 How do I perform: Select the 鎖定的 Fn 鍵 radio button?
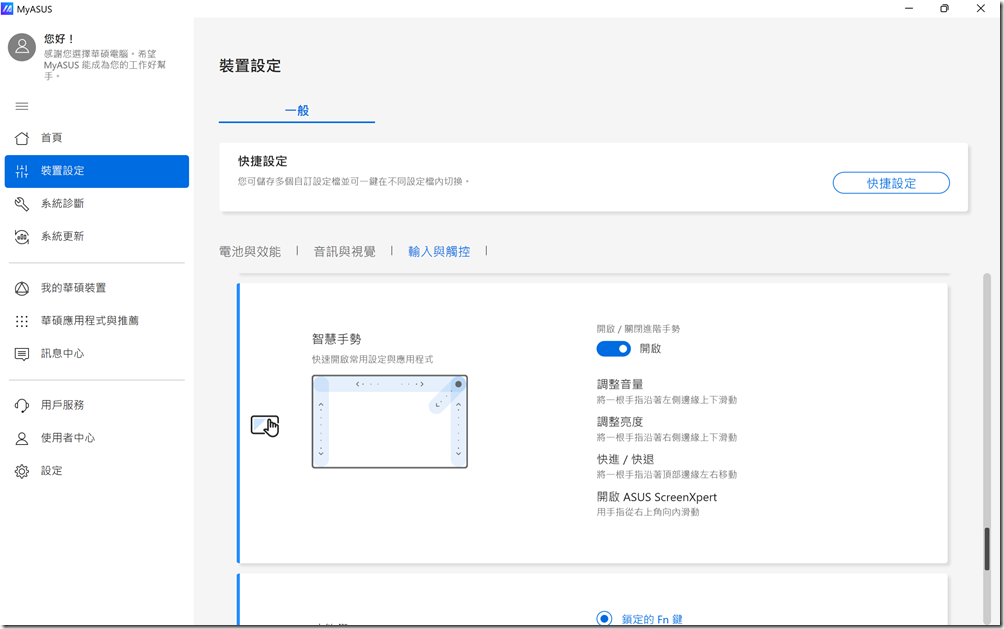[604, 619]
